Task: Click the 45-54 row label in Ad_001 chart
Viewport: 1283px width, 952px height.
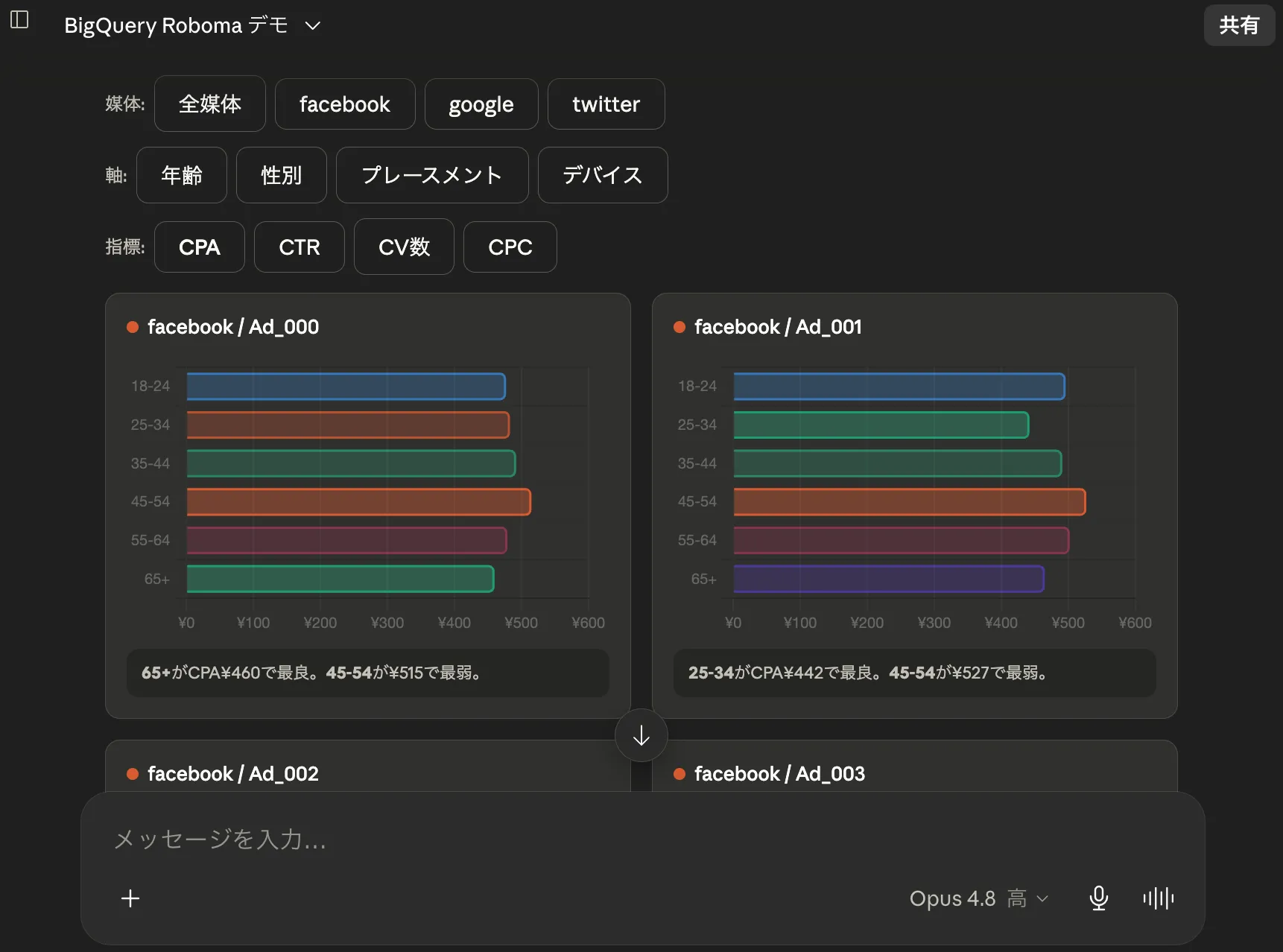Action: [x=697, y=501]
